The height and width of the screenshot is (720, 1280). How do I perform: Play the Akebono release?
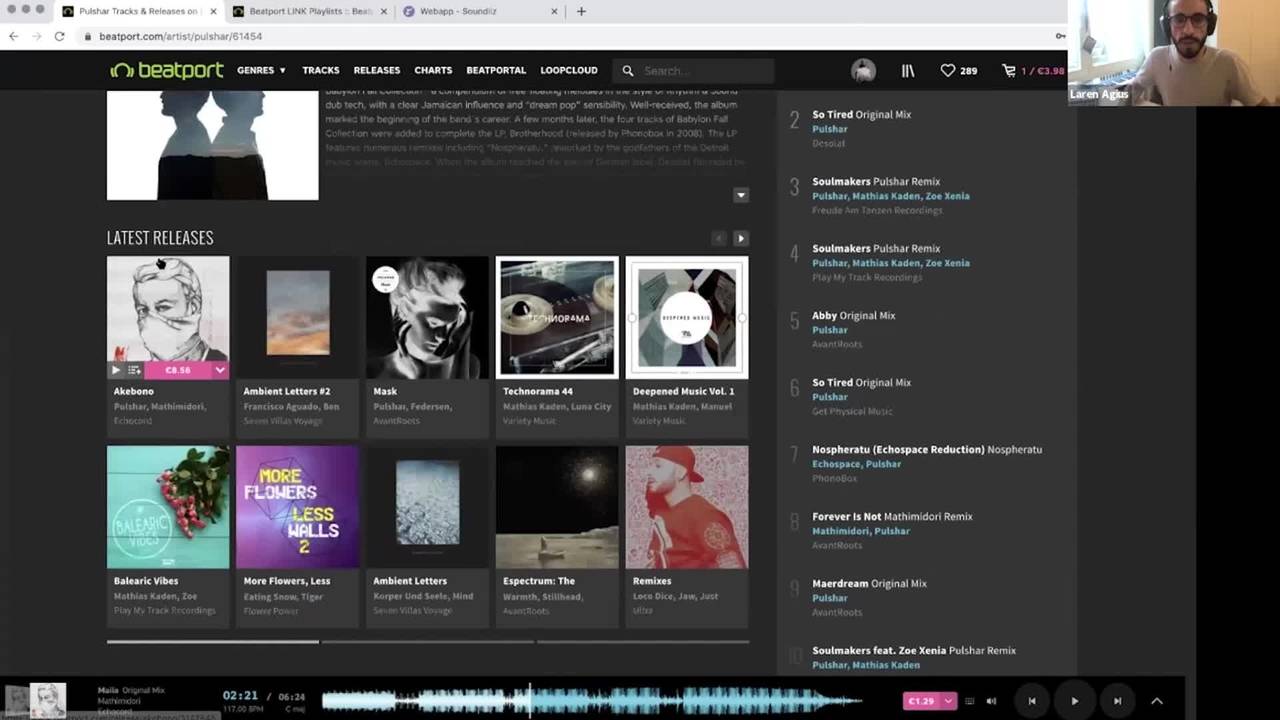(116, 370)
